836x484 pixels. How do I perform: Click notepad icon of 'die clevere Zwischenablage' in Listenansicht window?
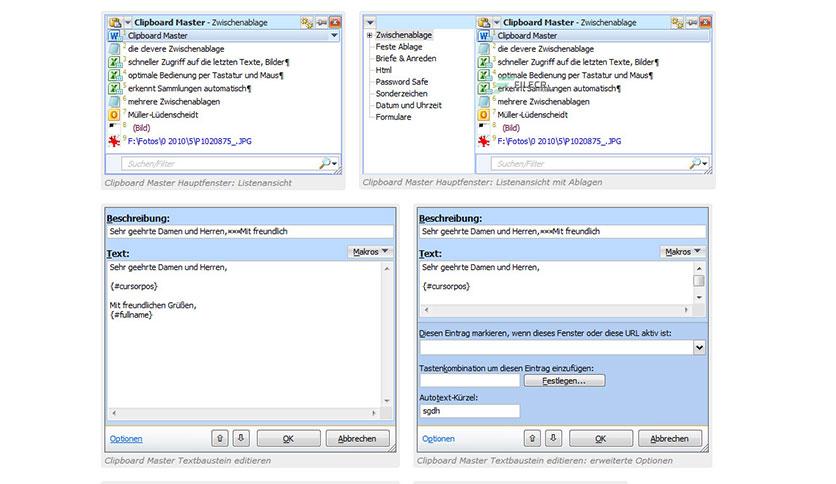pyautogui.click(x=114, y=49)
